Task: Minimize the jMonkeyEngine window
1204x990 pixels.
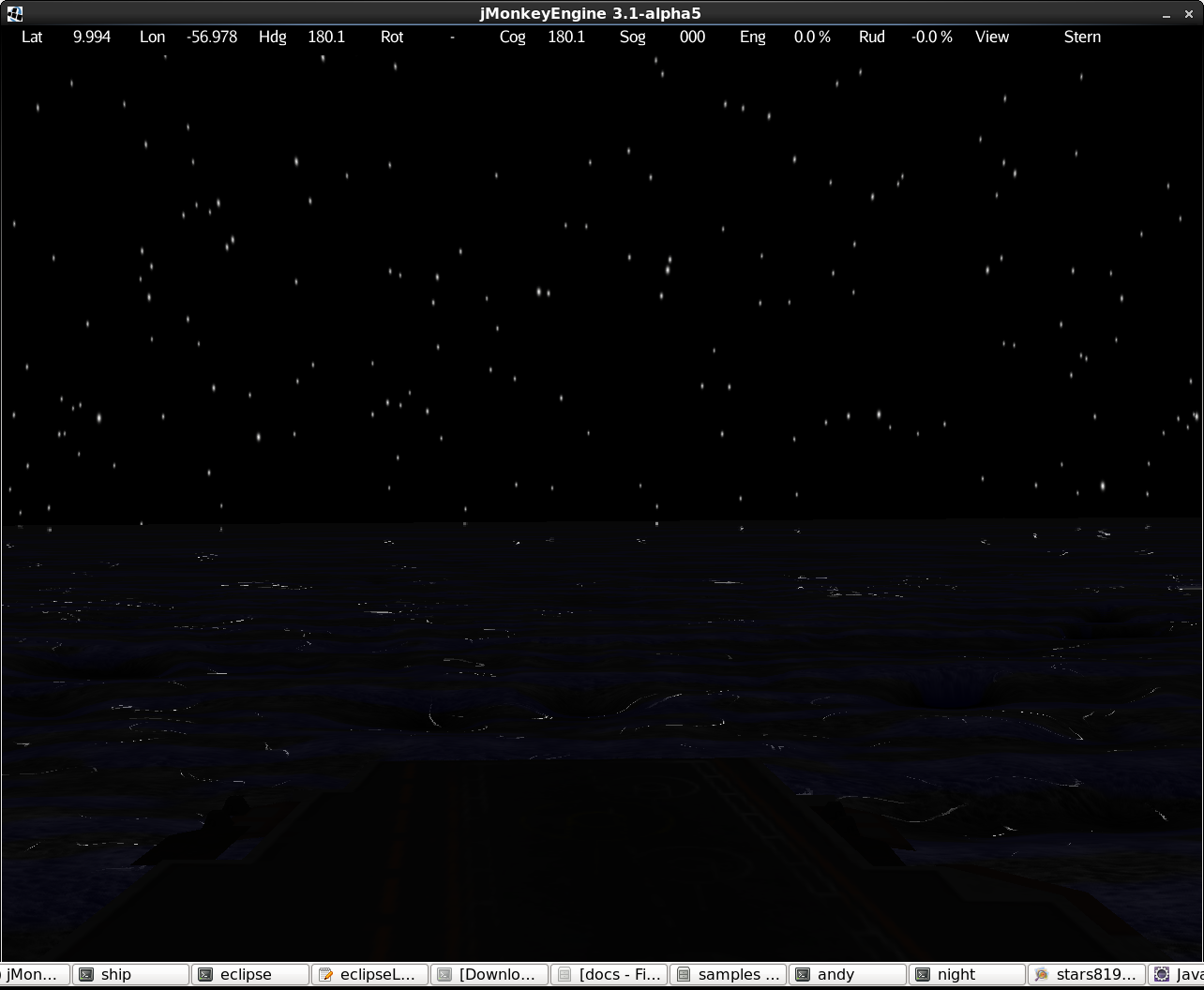Action: [1166, 14]
